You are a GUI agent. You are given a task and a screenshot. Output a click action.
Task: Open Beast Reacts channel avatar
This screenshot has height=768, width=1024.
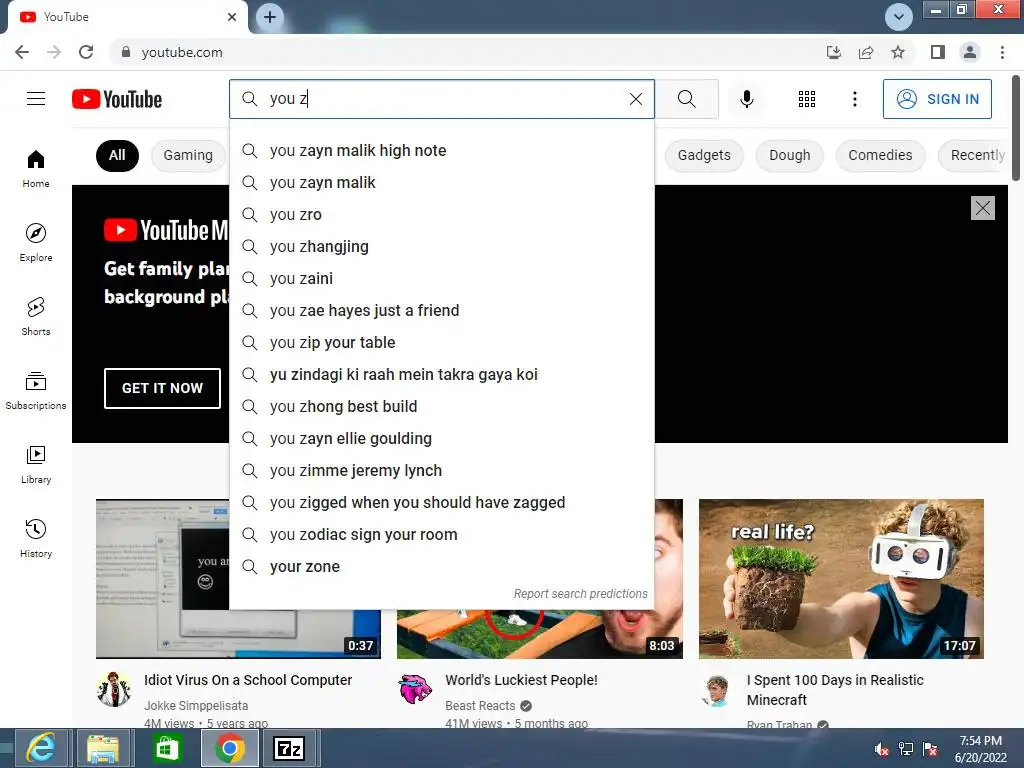[415, 689]
